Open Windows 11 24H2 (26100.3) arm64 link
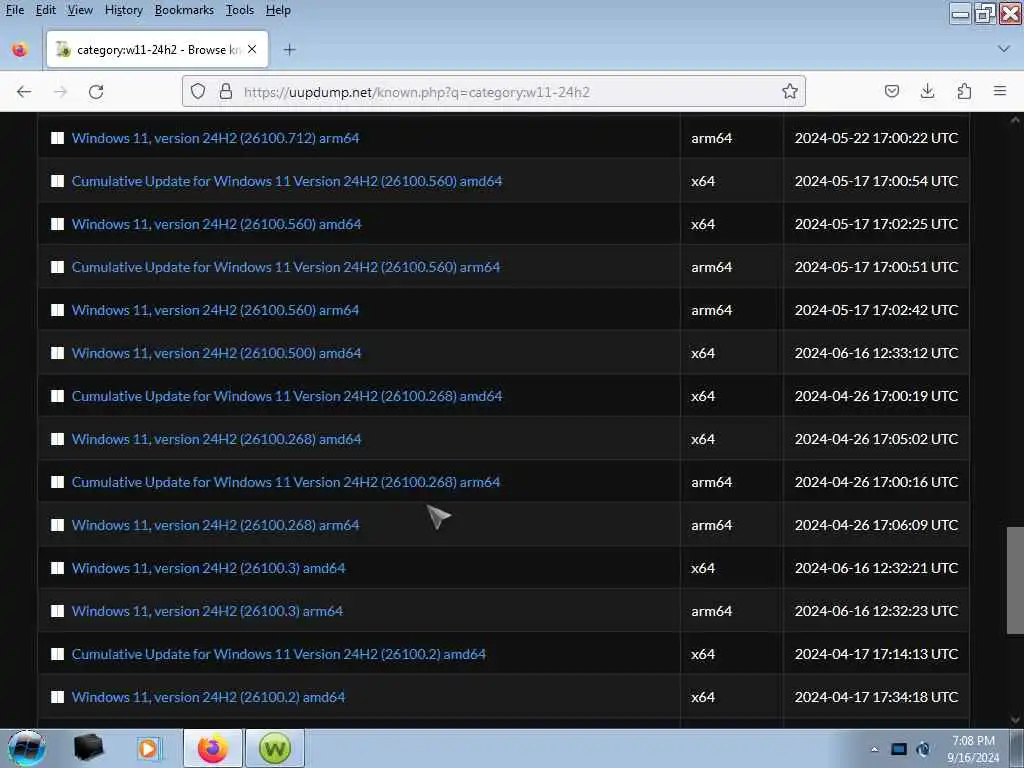This screenshot has width=1024, height=768. point(207,611)
